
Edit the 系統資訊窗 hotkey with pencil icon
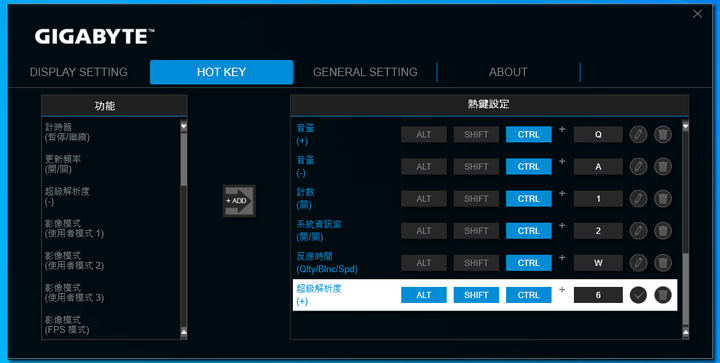coord(638,230)
